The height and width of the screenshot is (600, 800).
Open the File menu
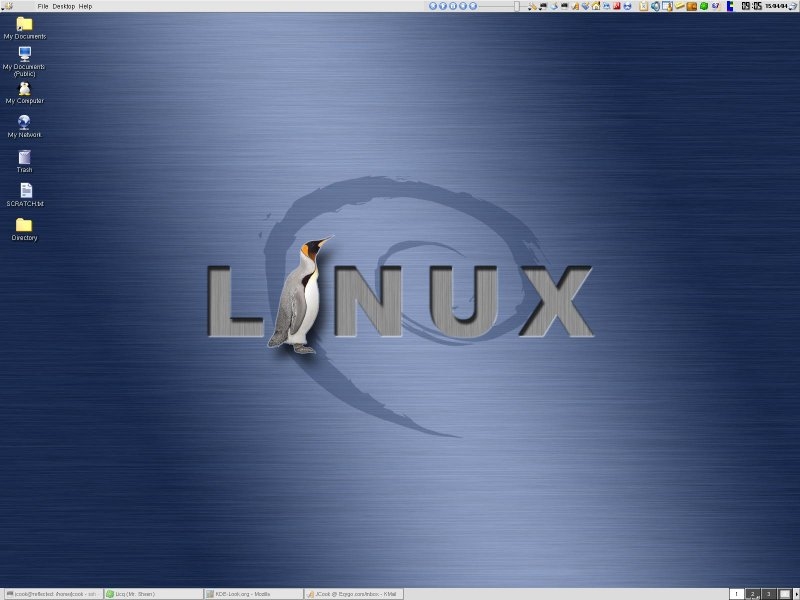43,7
